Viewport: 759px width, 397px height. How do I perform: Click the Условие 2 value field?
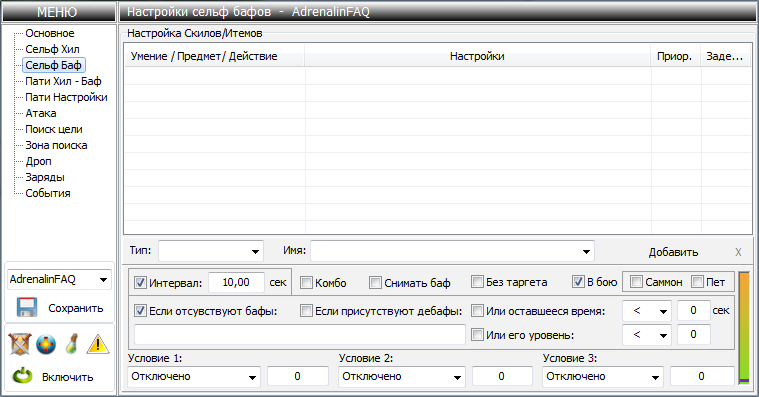[502, 377]
